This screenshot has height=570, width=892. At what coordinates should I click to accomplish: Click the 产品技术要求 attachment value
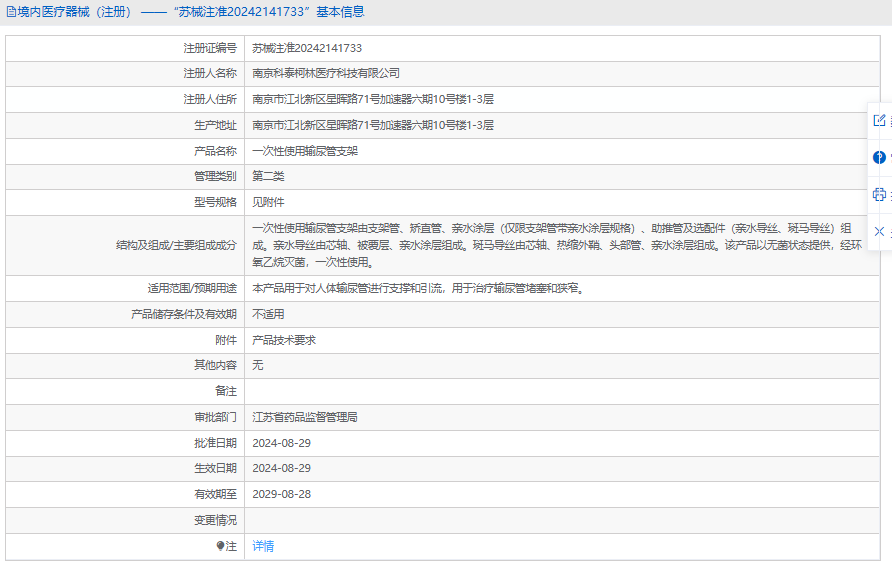[284, 340]
